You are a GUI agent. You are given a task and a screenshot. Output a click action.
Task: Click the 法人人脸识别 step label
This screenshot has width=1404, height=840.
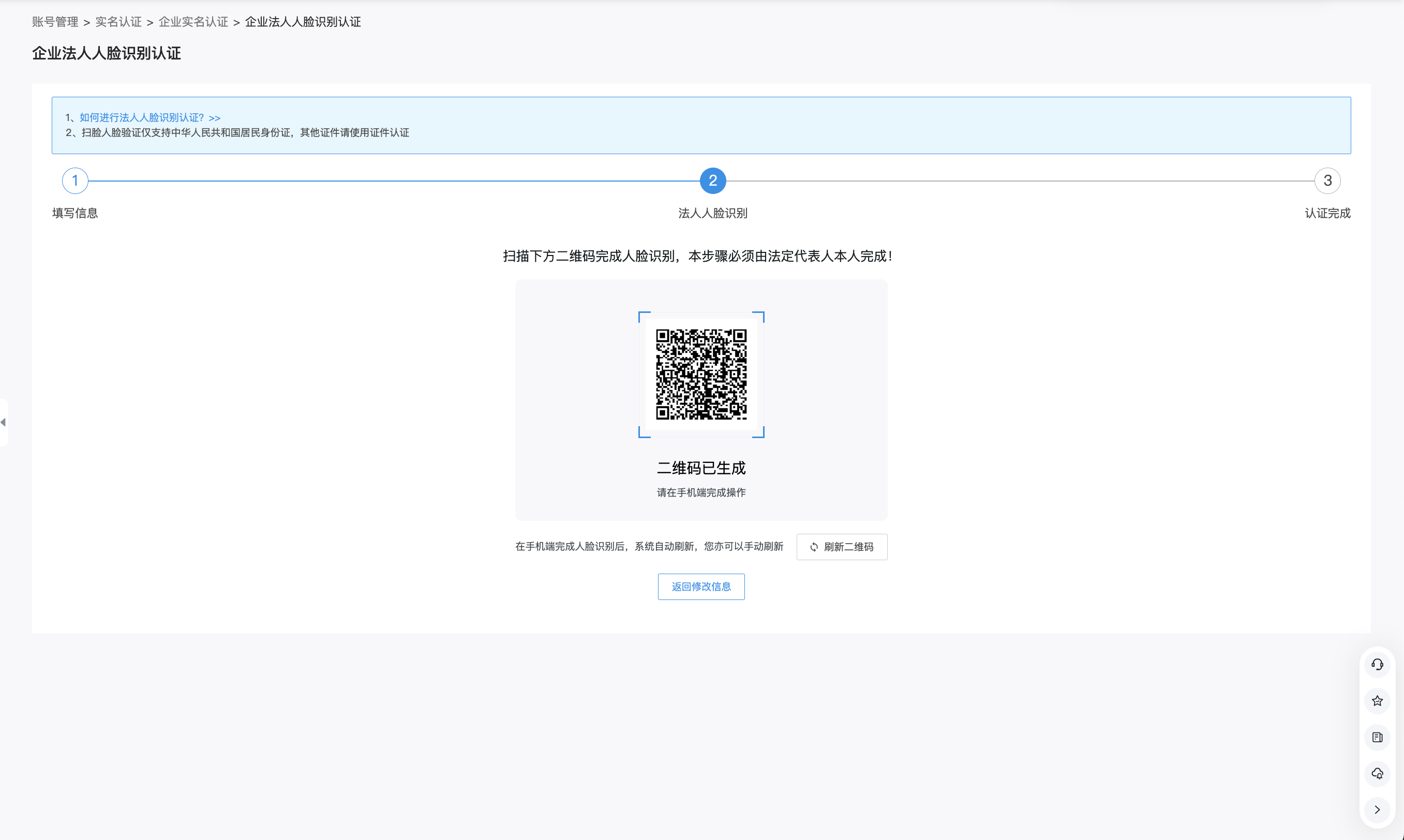click(713, 213)
